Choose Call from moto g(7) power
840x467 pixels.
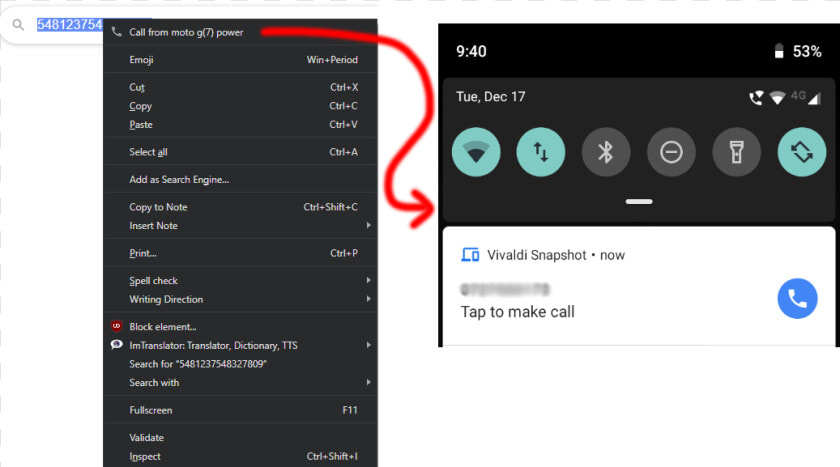pos(240,32)
